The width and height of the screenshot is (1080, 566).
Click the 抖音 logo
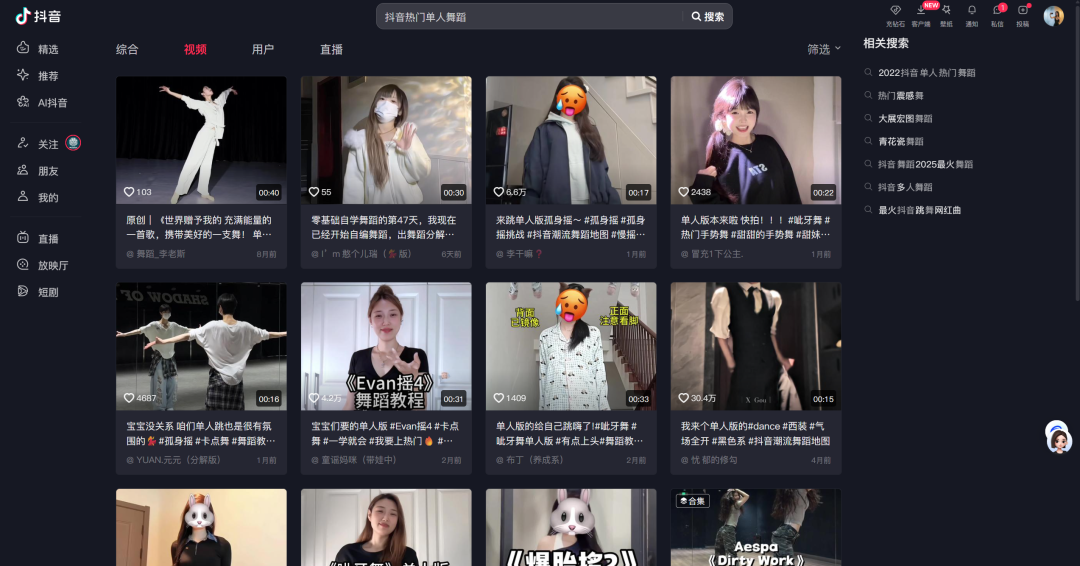pyautogui.click(x=39, y=16)
